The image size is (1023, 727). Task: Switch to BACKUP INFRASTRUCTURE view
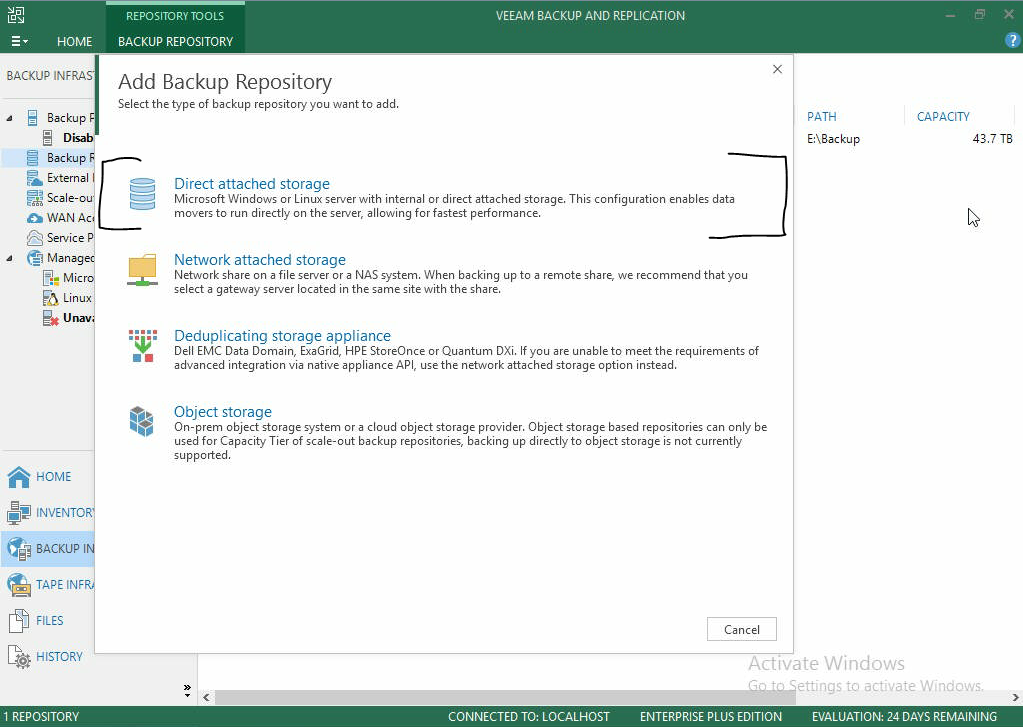point(49,548)
